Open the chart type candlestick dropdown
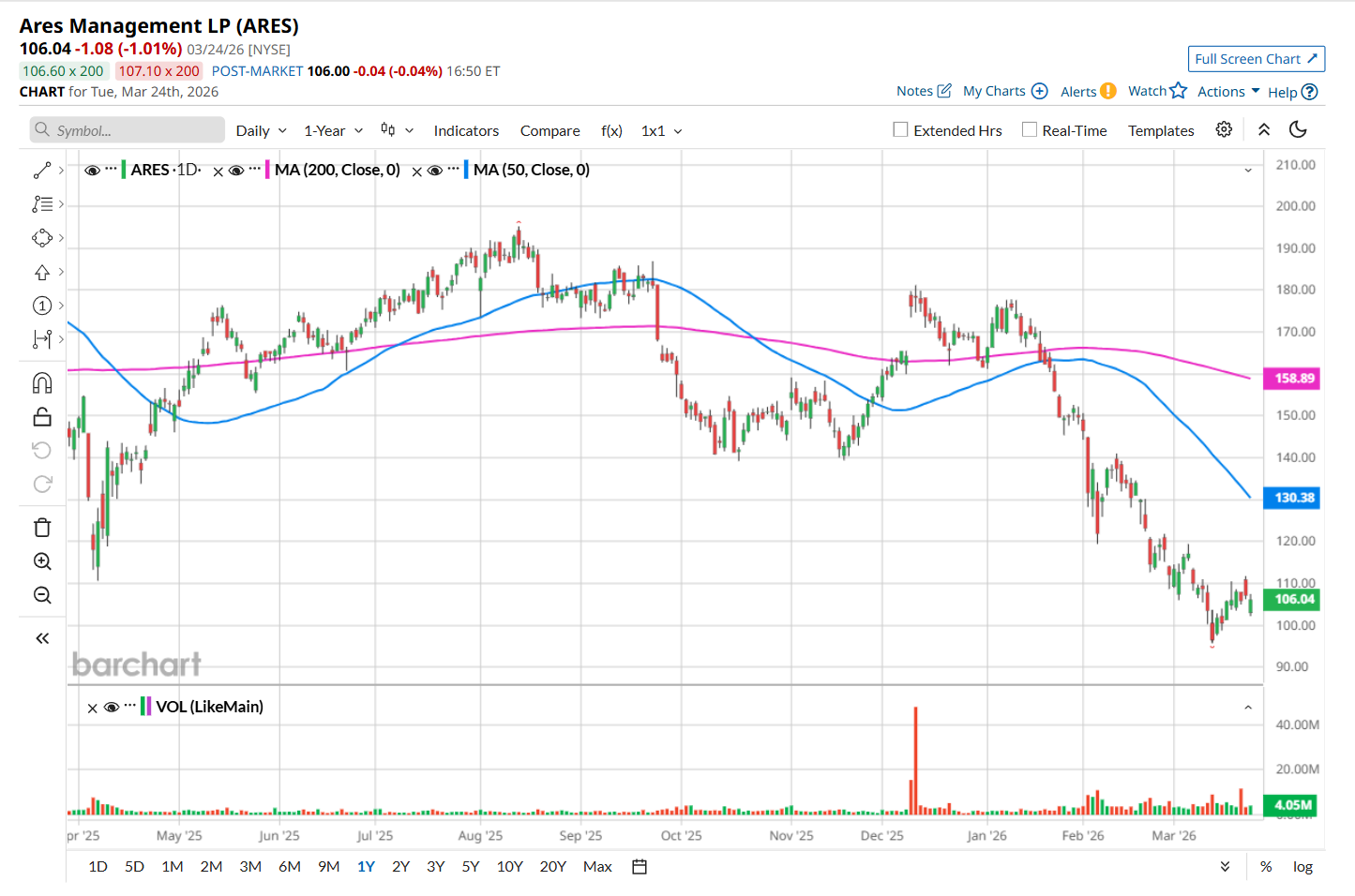Image resolution: width=1355 pixels, height=896 pixels. point(397,130)
